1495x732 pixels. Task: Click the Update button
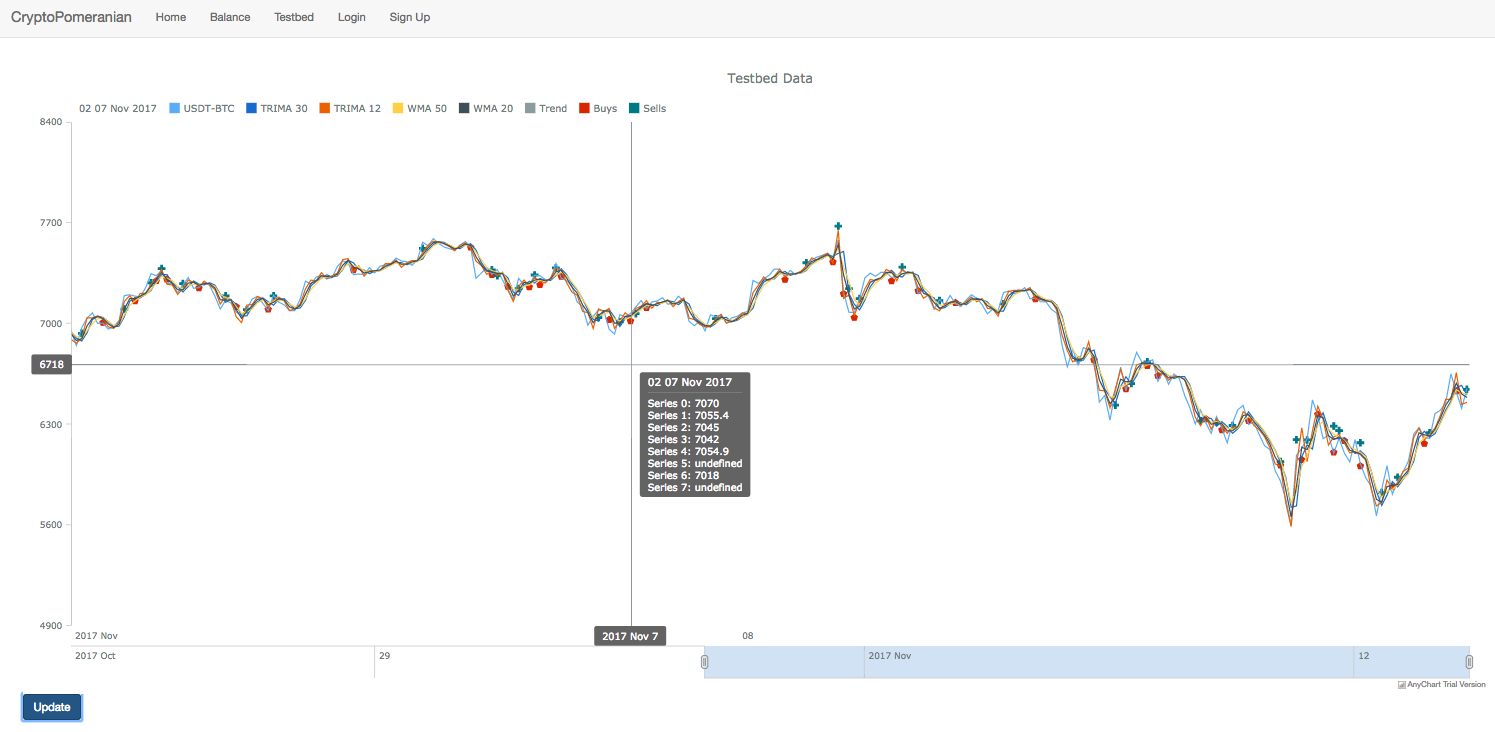(x=52, y=707)
